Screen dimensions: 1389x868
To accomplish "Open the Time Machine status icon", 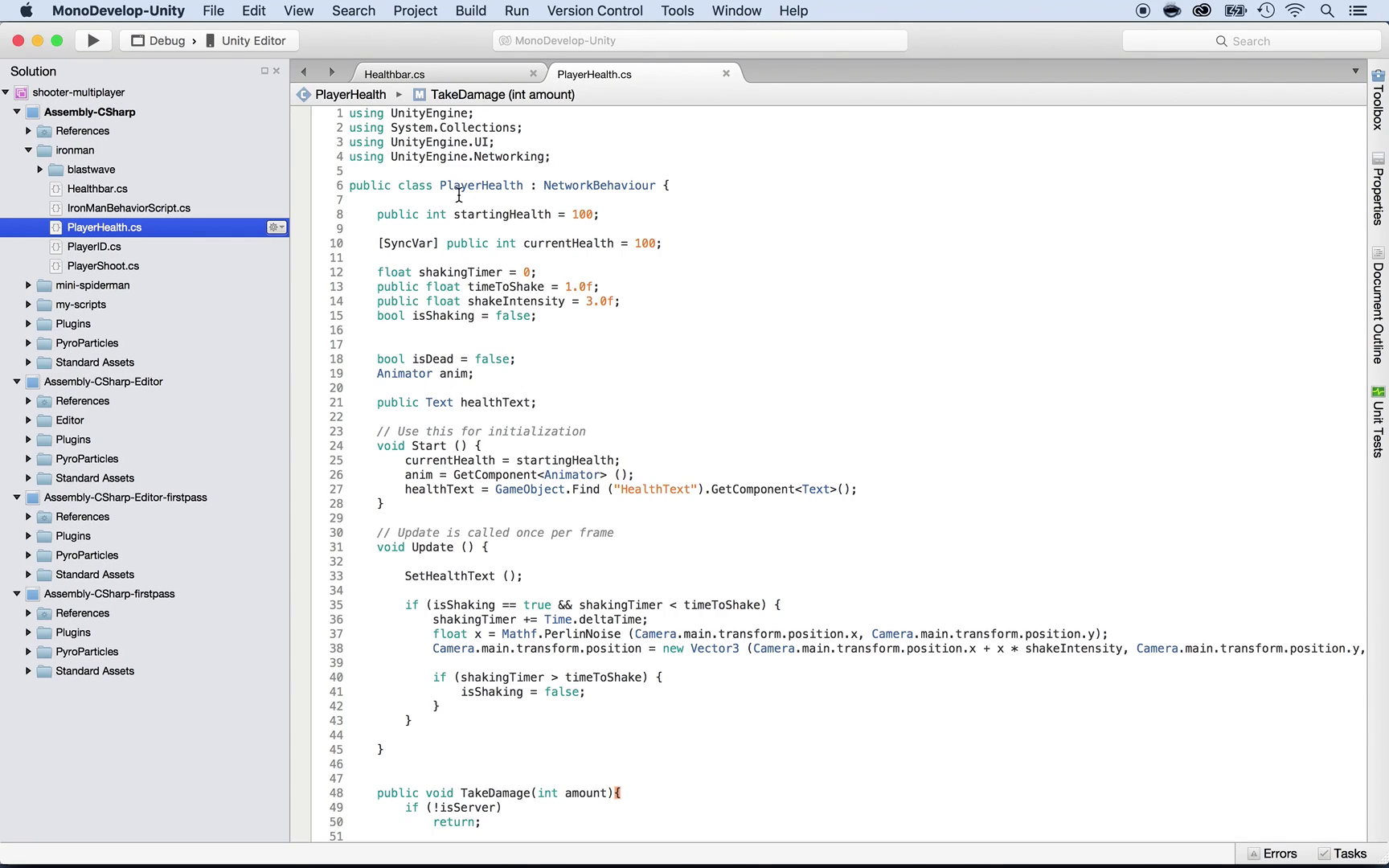I will (x=1266, y=10).
